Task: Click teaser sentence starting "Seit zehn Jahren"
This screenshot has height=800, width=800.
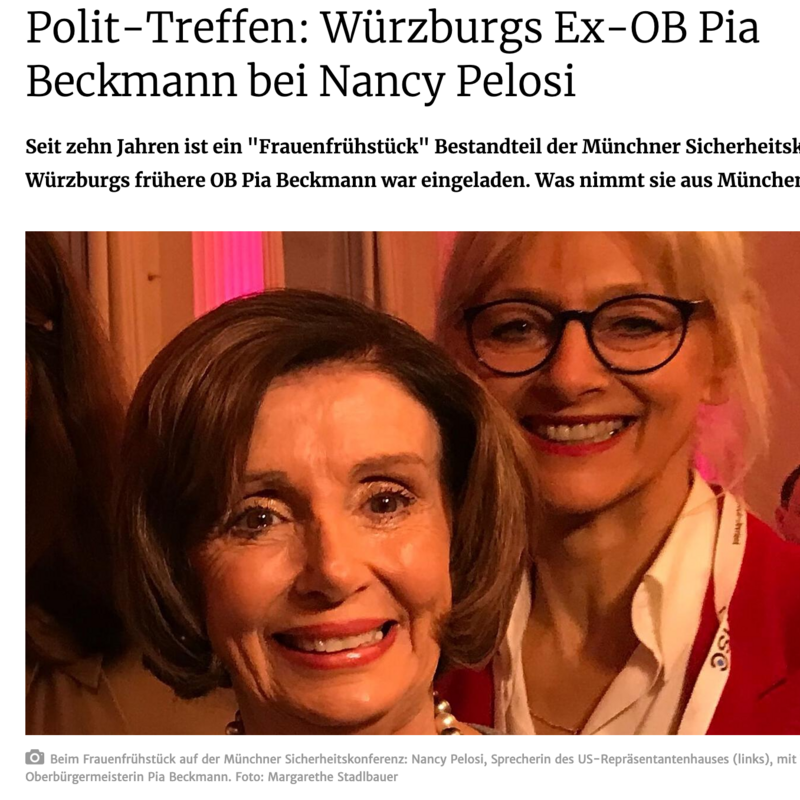Action: coord(413,147)
